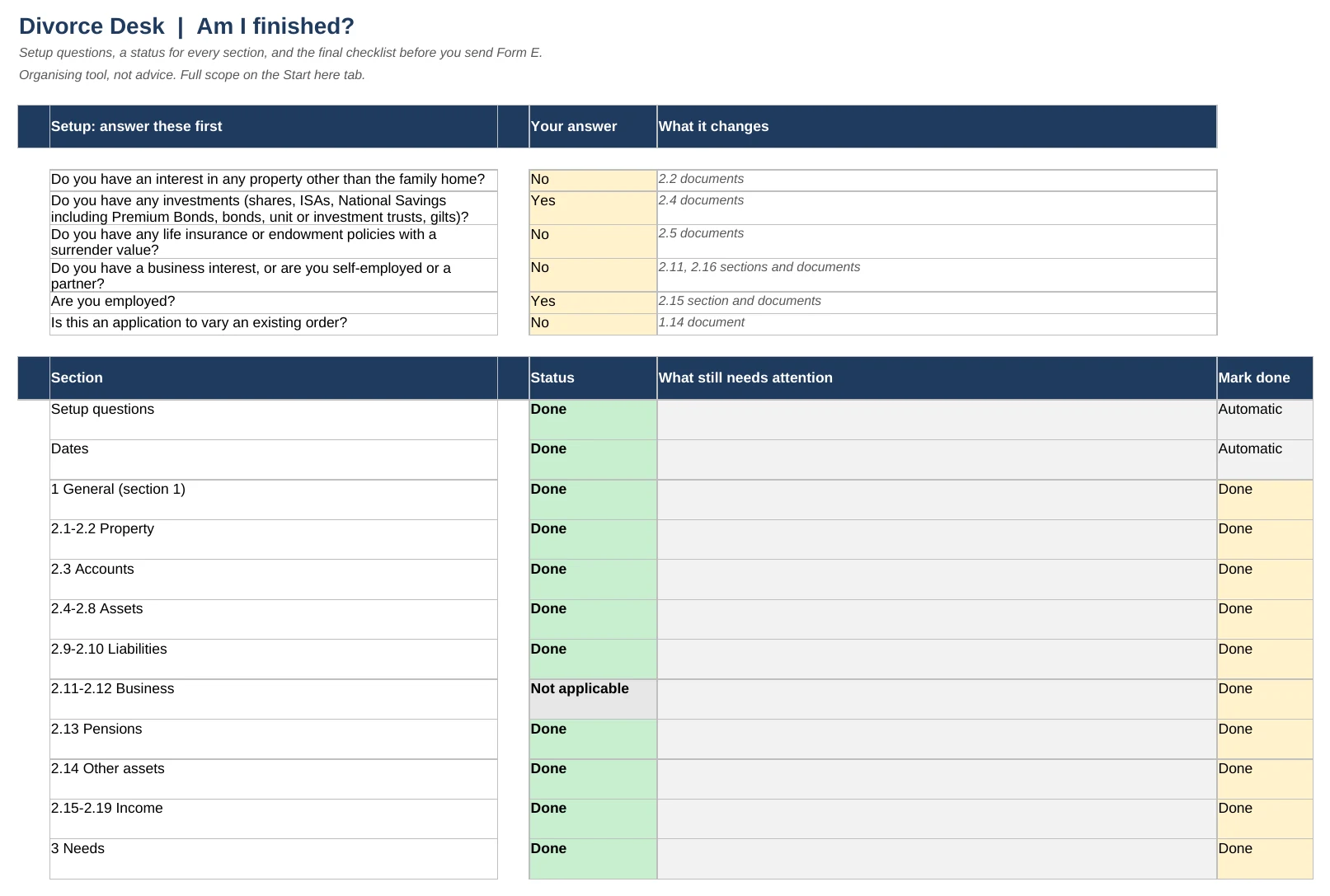
Task: Click the 'Are you employed?' answer cell
Action: (x=593, y=303)
